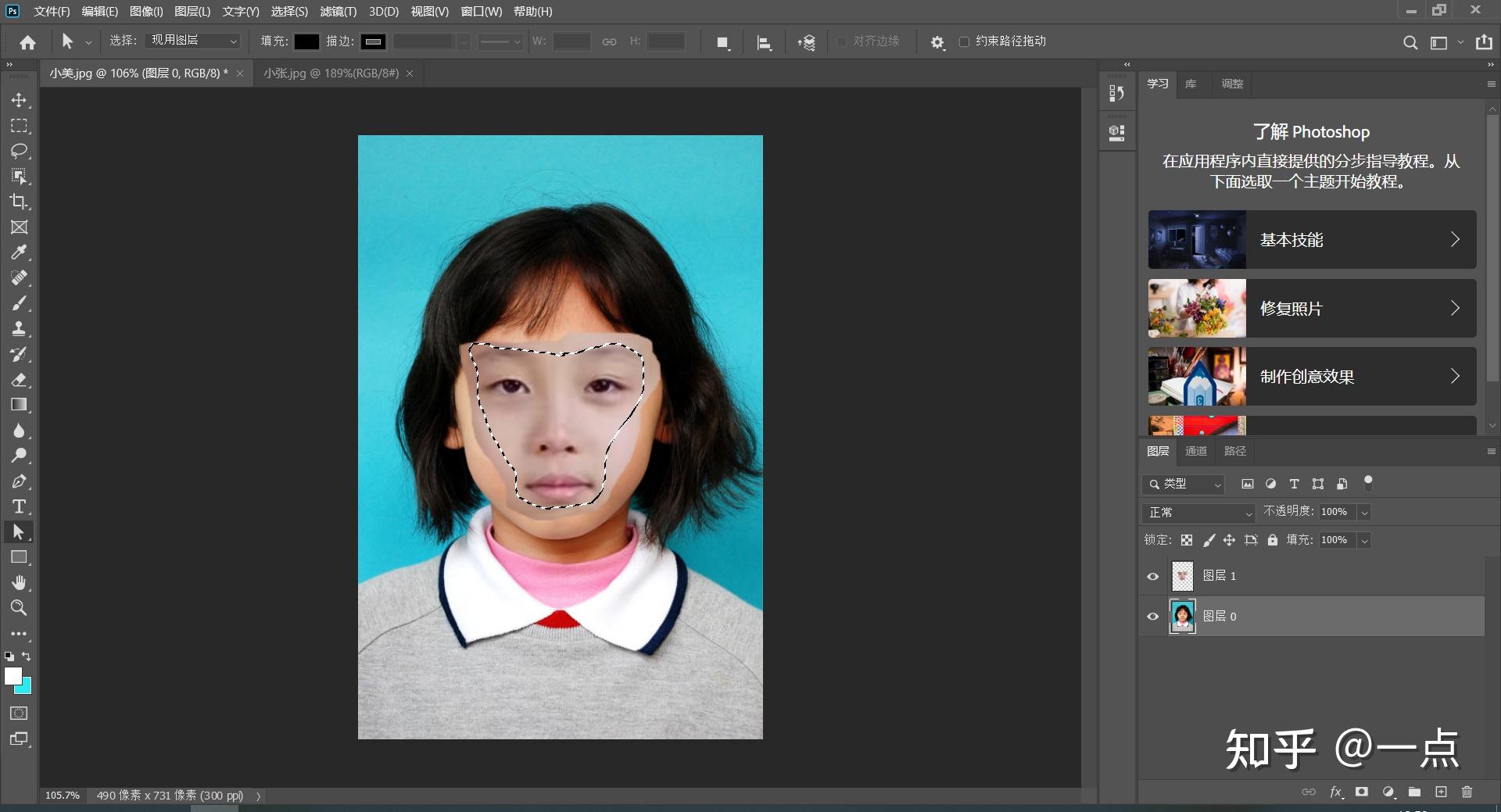Open the blend mode 正常 dropdown
This screenshot has height=812, width=1501.
(1198, 513)
